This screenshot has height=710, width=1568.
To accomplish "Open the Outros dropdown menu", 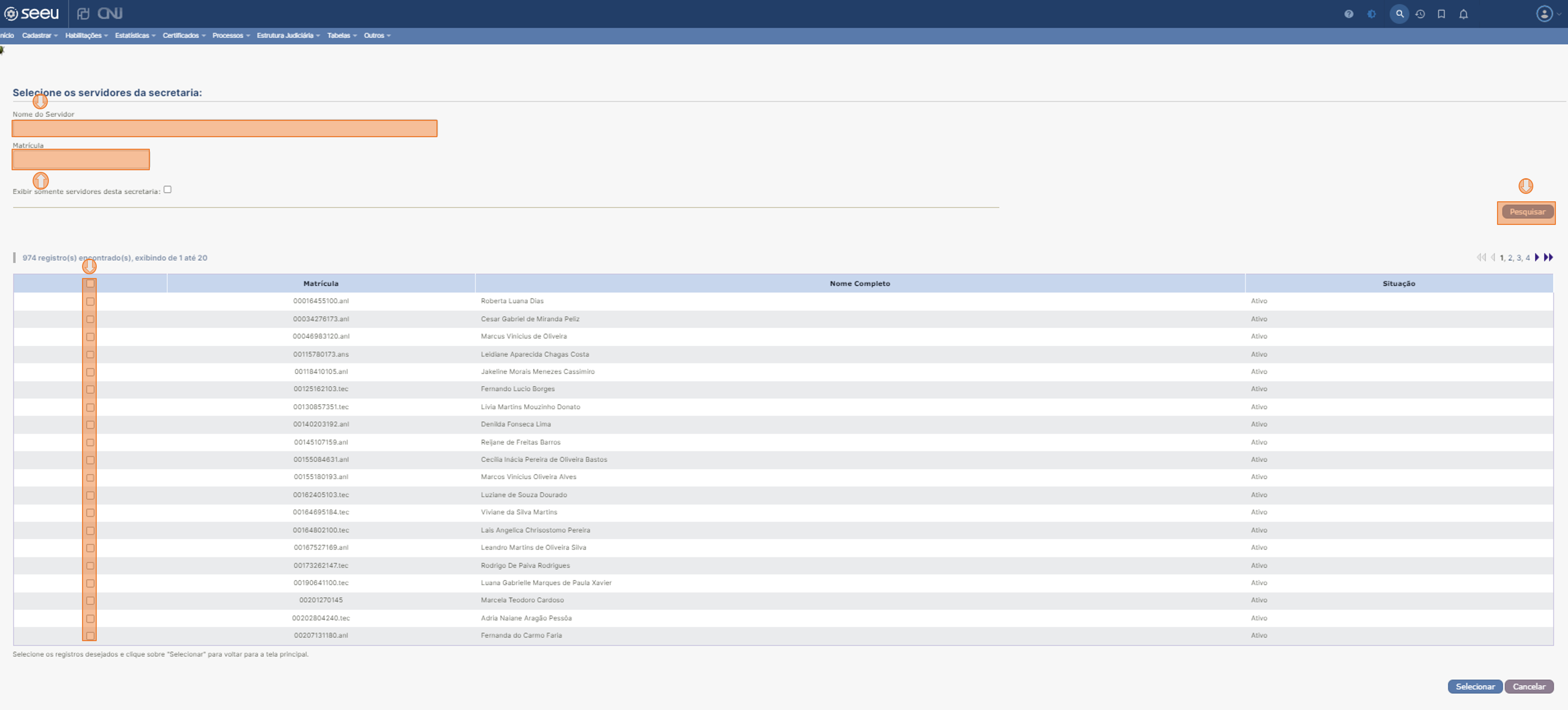I will [x=377, y=35].
